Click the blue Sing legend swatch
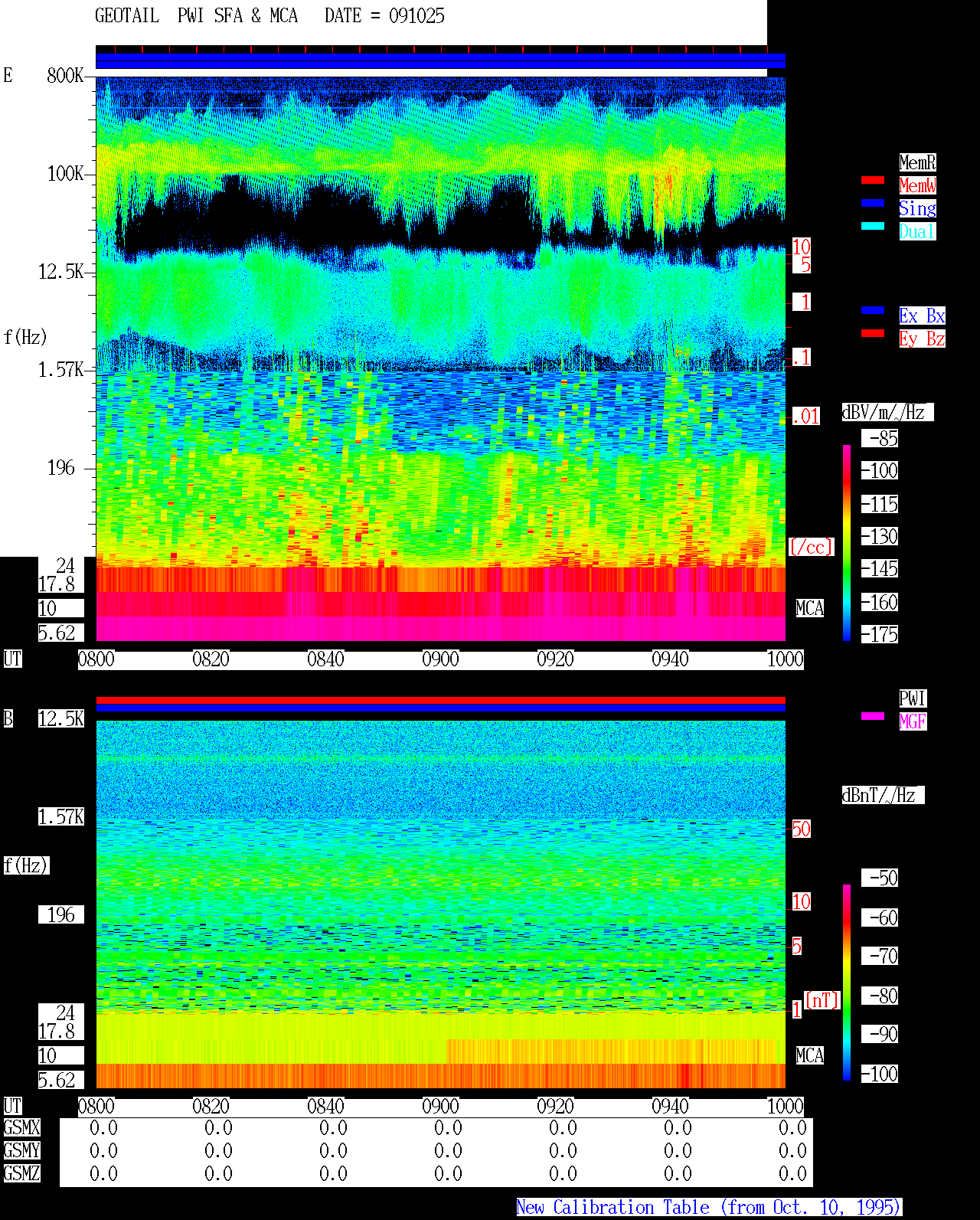 [x=873, y=203]
